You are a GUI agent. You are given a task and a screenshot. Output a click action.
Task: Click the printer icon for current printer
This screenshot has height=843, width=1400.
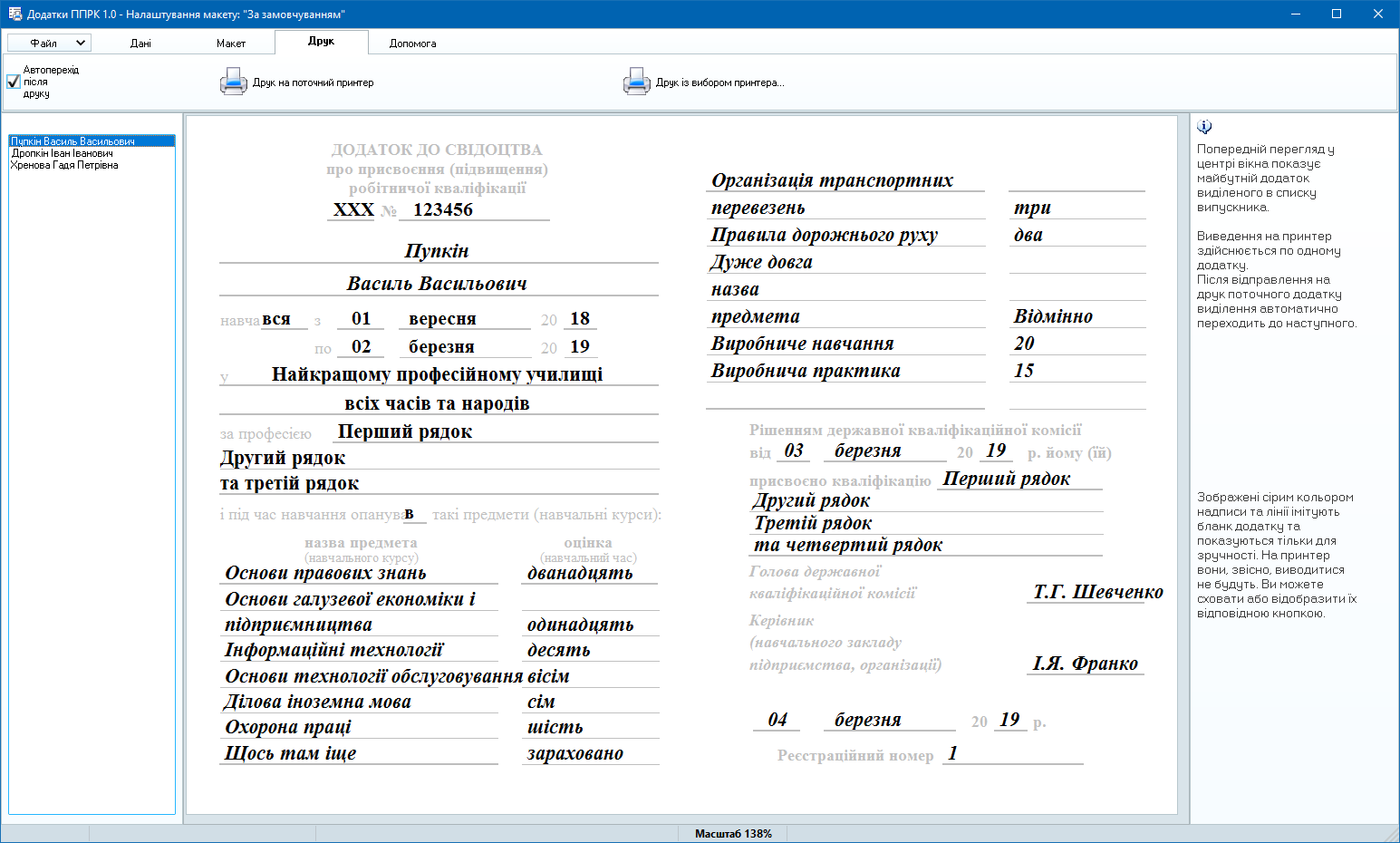point(233,82)
